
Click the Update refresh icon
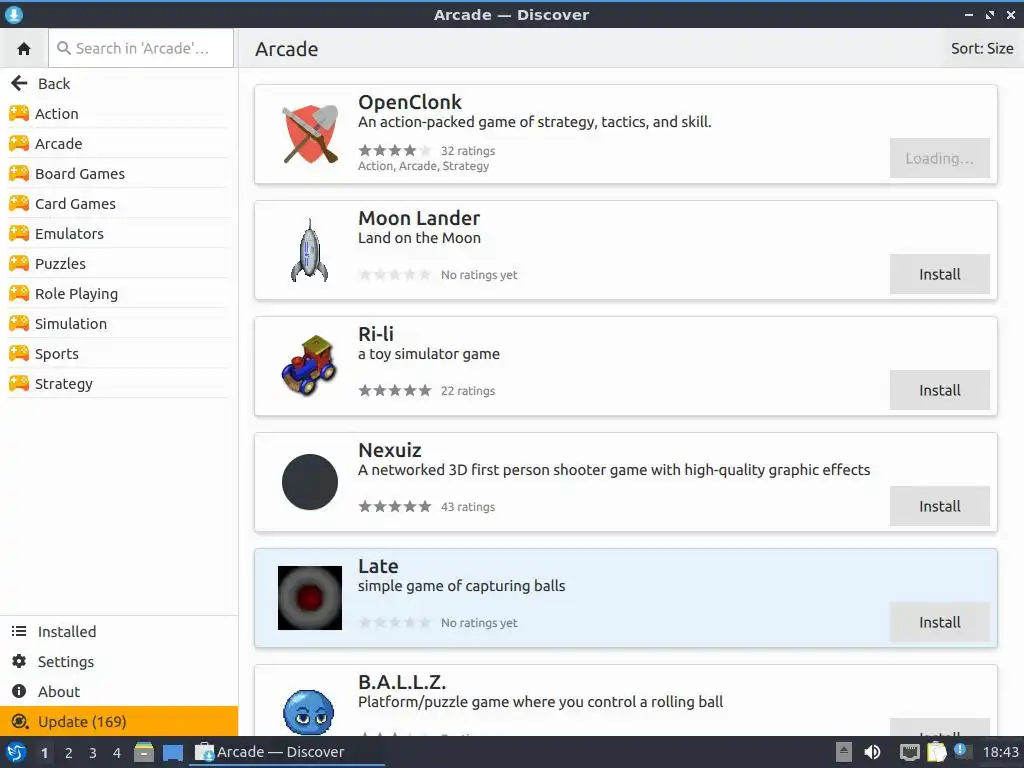point(20,721)
